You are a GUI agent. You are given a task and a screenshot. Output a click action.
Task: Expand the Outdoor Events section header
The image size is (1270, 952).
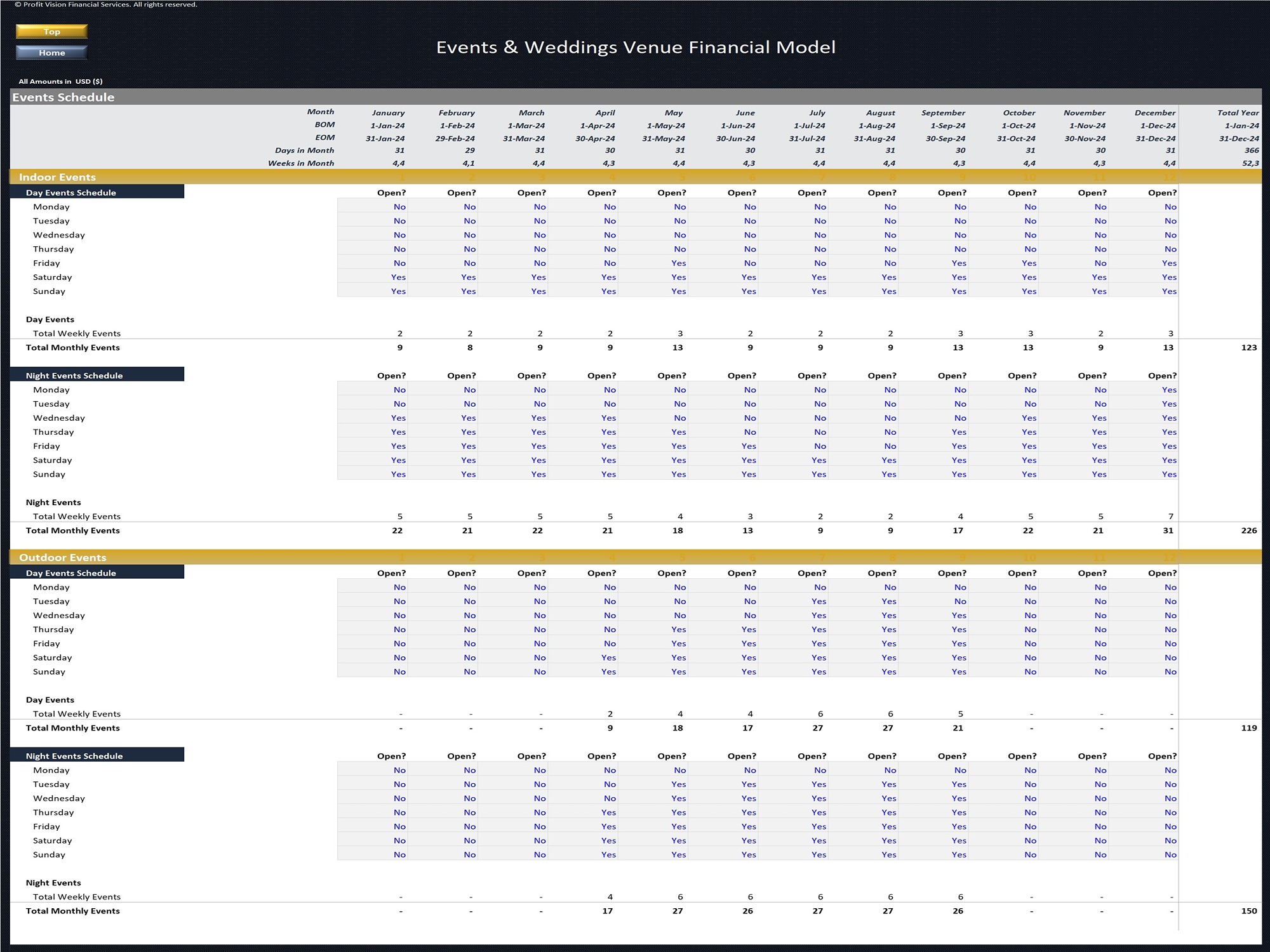tap(63, 557)
